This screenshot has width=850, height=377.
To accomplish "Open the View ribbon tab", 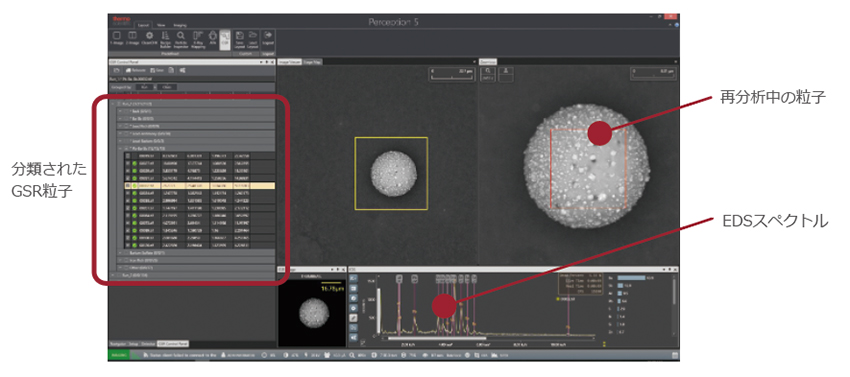I will (x=161, y=25).
